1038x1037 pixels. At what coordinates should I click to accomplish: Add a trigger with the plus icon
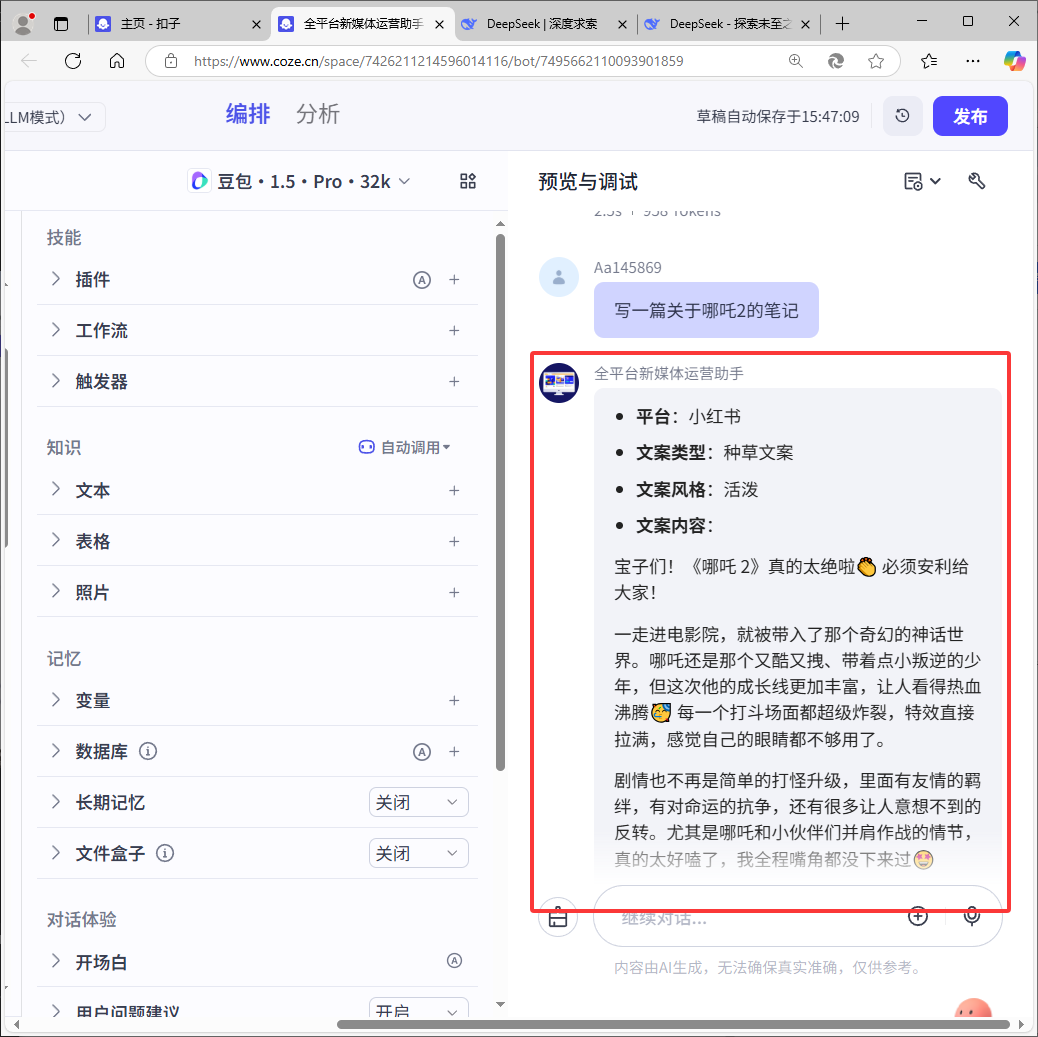coord(454,381)
